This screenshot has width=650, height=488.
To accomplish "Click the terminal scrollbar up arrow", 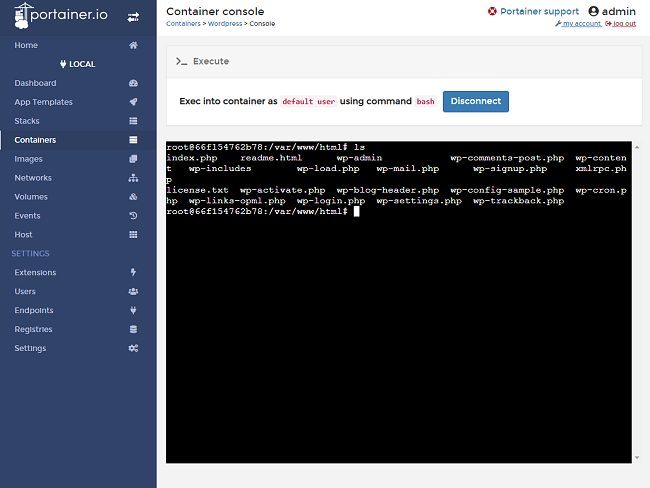I will tap(637, 147).
